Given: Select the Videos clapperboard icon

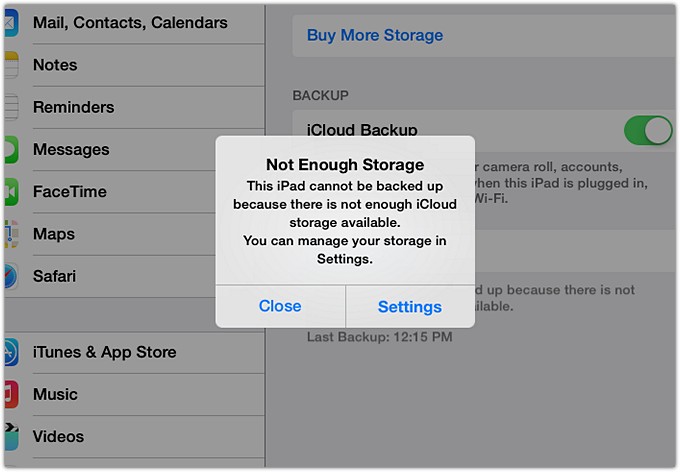Looking at the screenshot, I should pyautogui.click(x=10, y=436).
